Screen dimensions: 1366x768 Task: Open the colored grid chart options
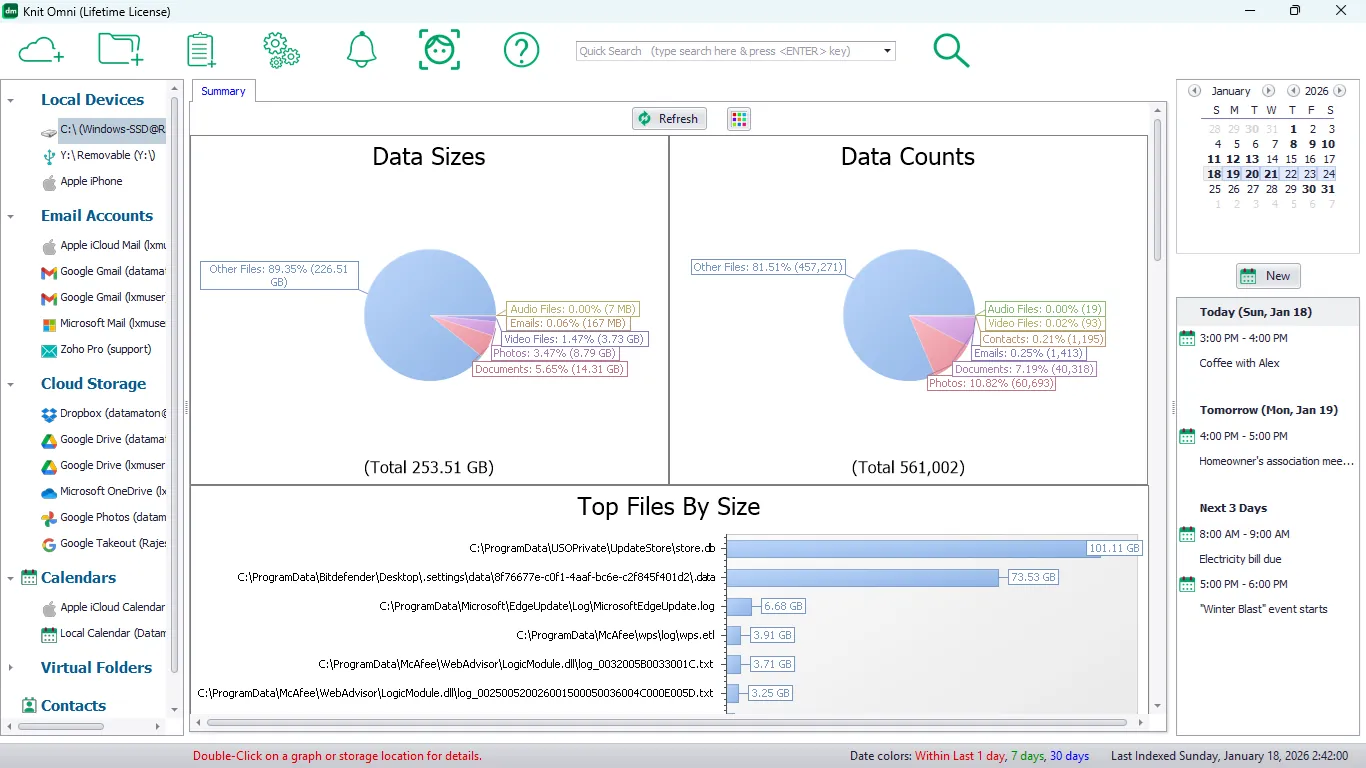coord(738,118)
